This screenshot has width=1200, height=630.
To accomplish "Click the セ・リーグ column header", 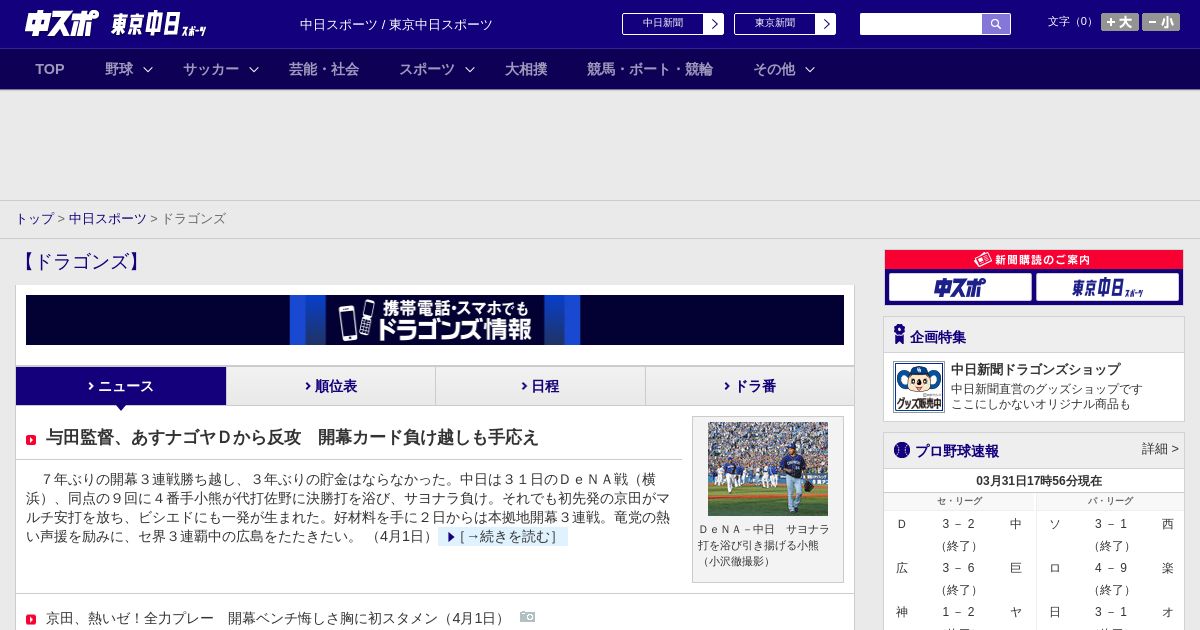I will coord(959,501).
